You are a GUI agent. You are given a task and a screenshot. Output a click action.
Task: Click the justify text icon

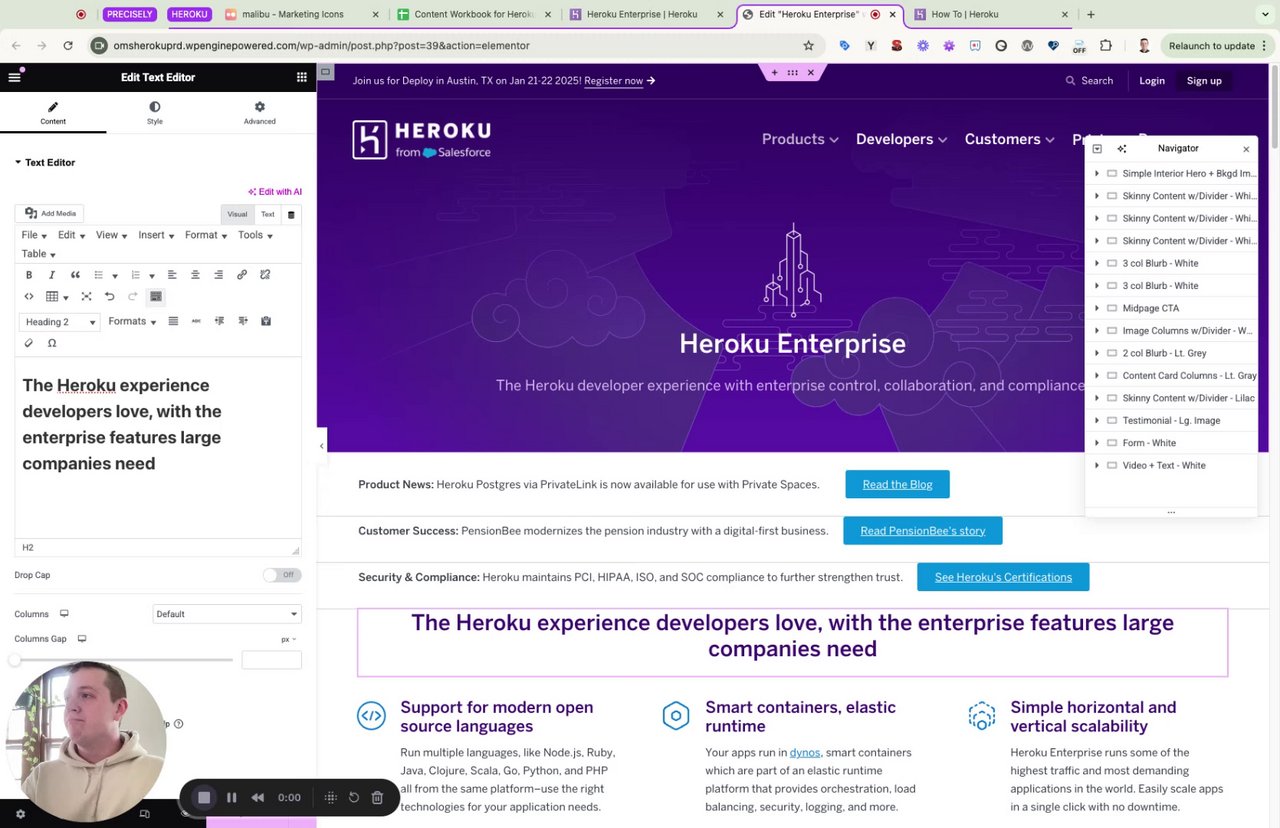coord(173,321)
